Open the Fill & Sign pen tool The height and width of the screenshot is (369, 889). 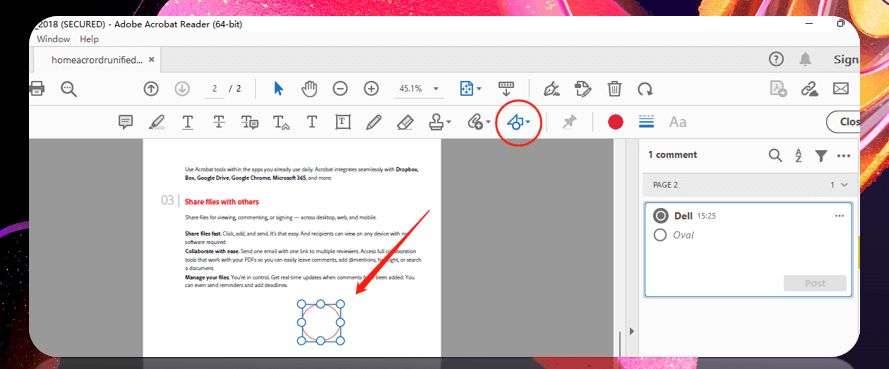551,89
